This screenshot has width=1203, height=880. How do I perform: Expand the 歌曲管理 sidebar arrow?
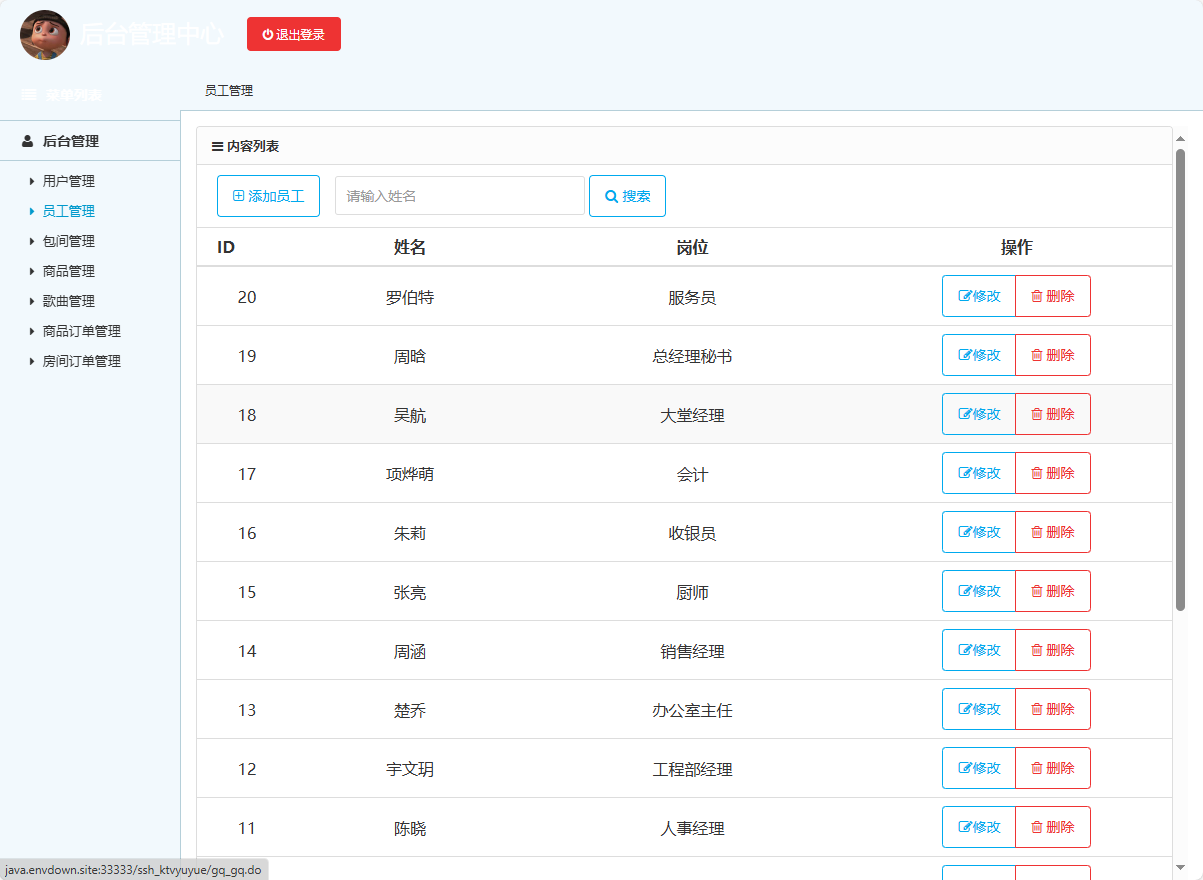coord(31,301)
